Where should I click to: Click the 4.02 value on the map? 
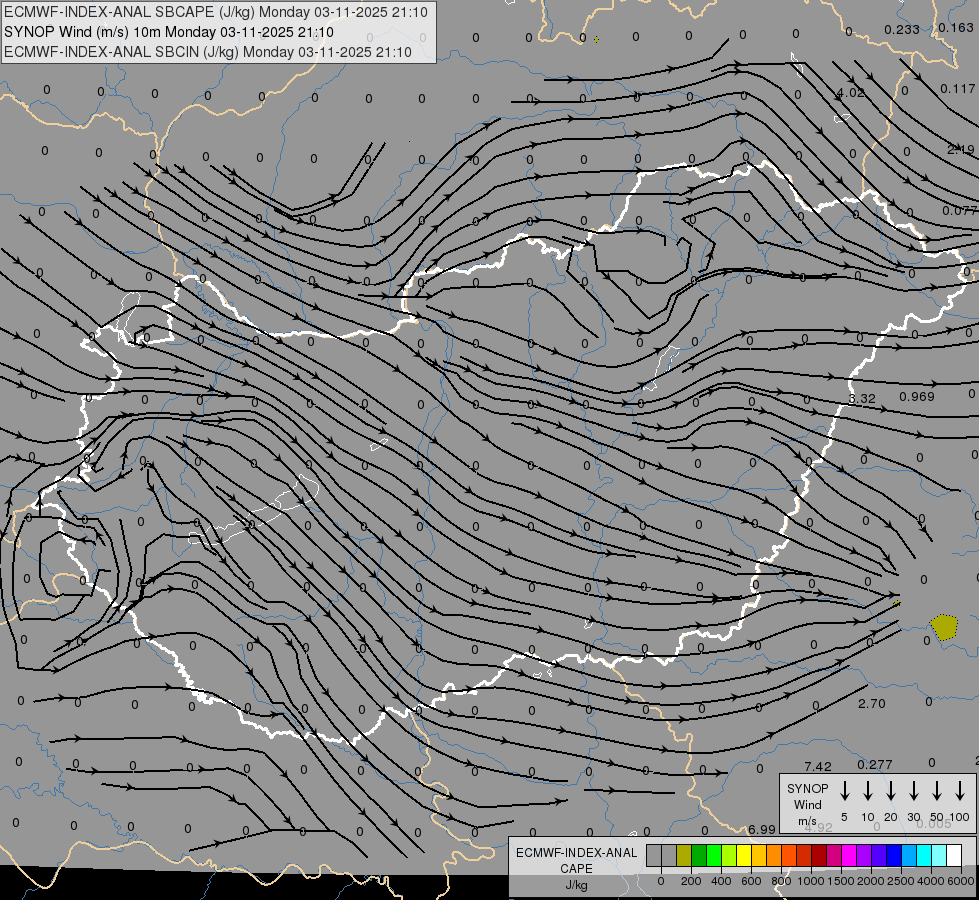[850, 92]
